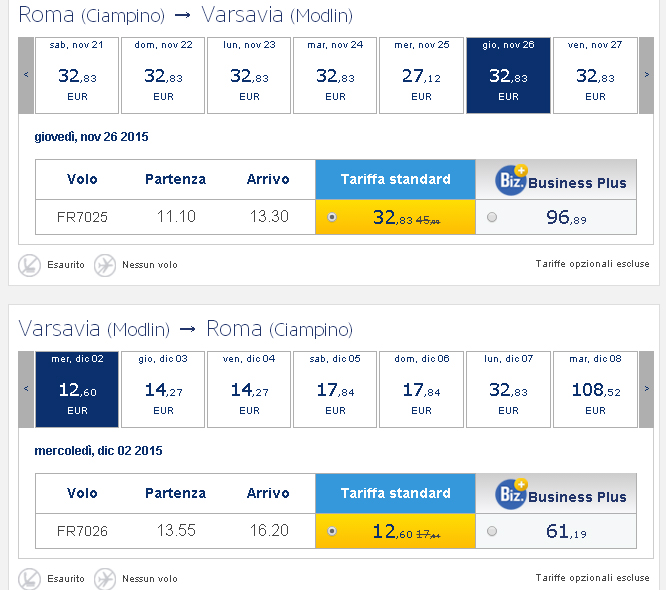Choose Business Plus fare 61,19 for FR7026
666x590 pixels.
click(492, 531)
